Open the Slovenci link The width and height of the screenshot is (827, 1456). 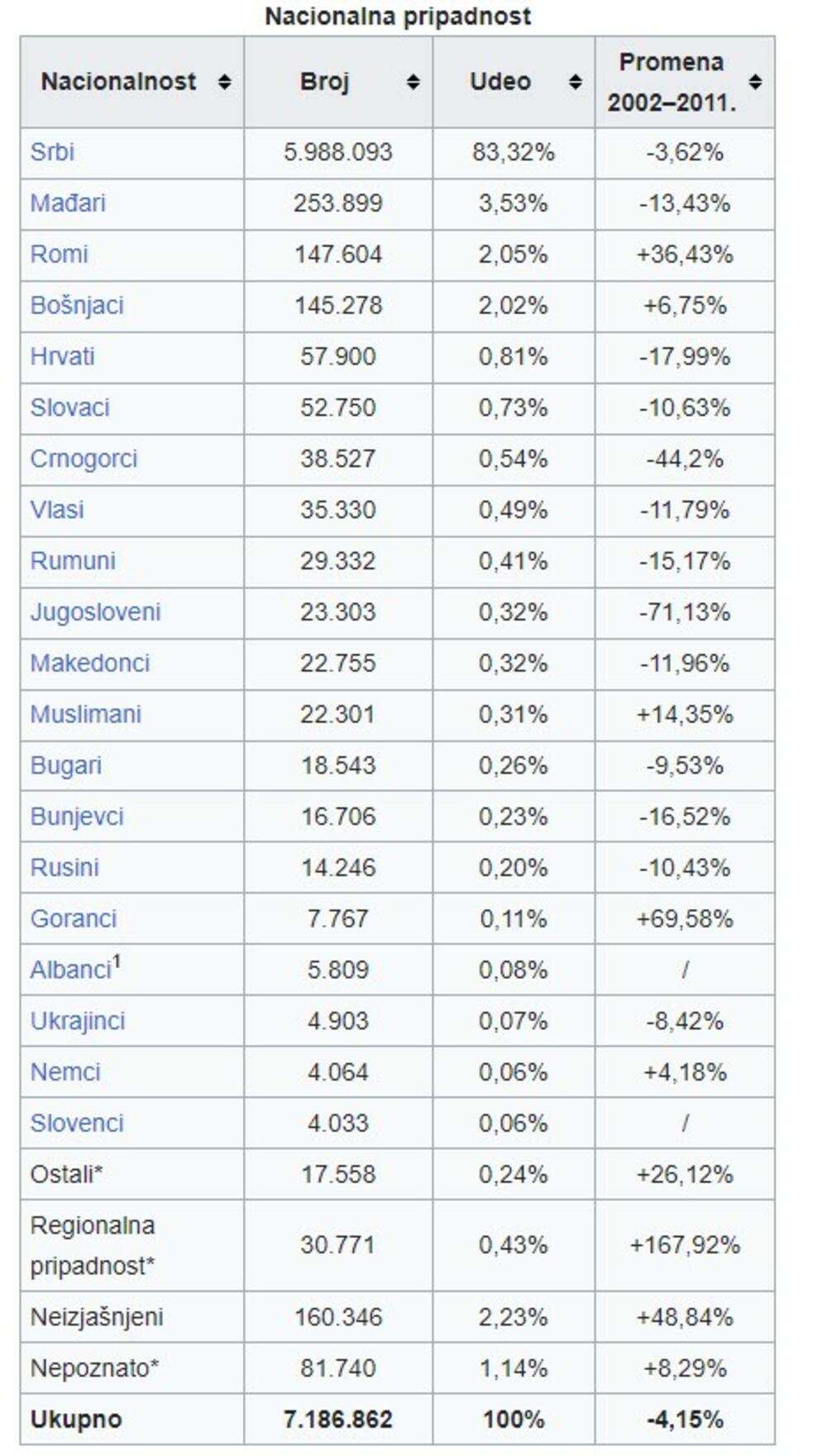click(77, 1124)
